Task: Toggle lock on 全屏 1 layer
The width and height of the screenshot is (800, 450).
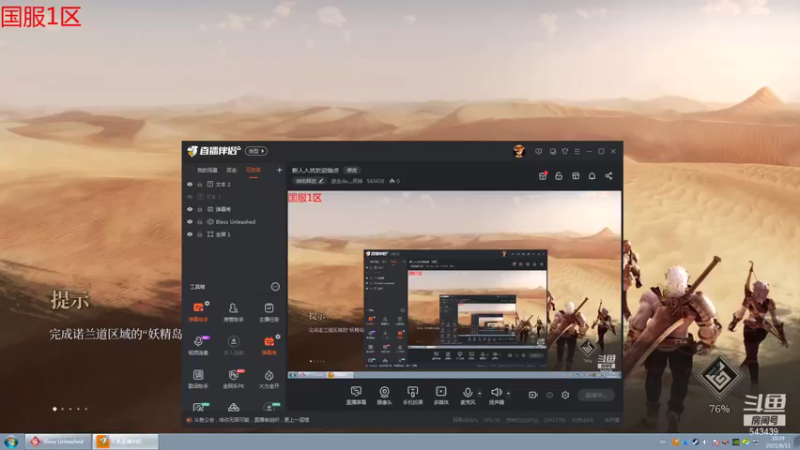Action: tap(200, 234)
